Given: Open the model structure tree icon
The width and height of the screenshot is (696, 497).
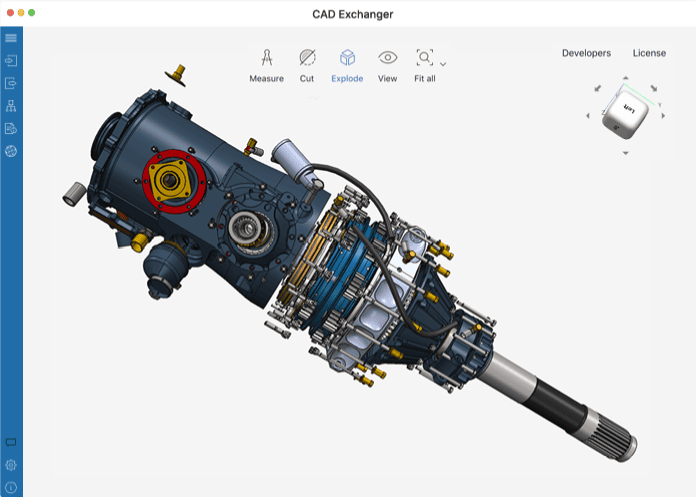Looking at the screenshot, I should pos(11,106).
